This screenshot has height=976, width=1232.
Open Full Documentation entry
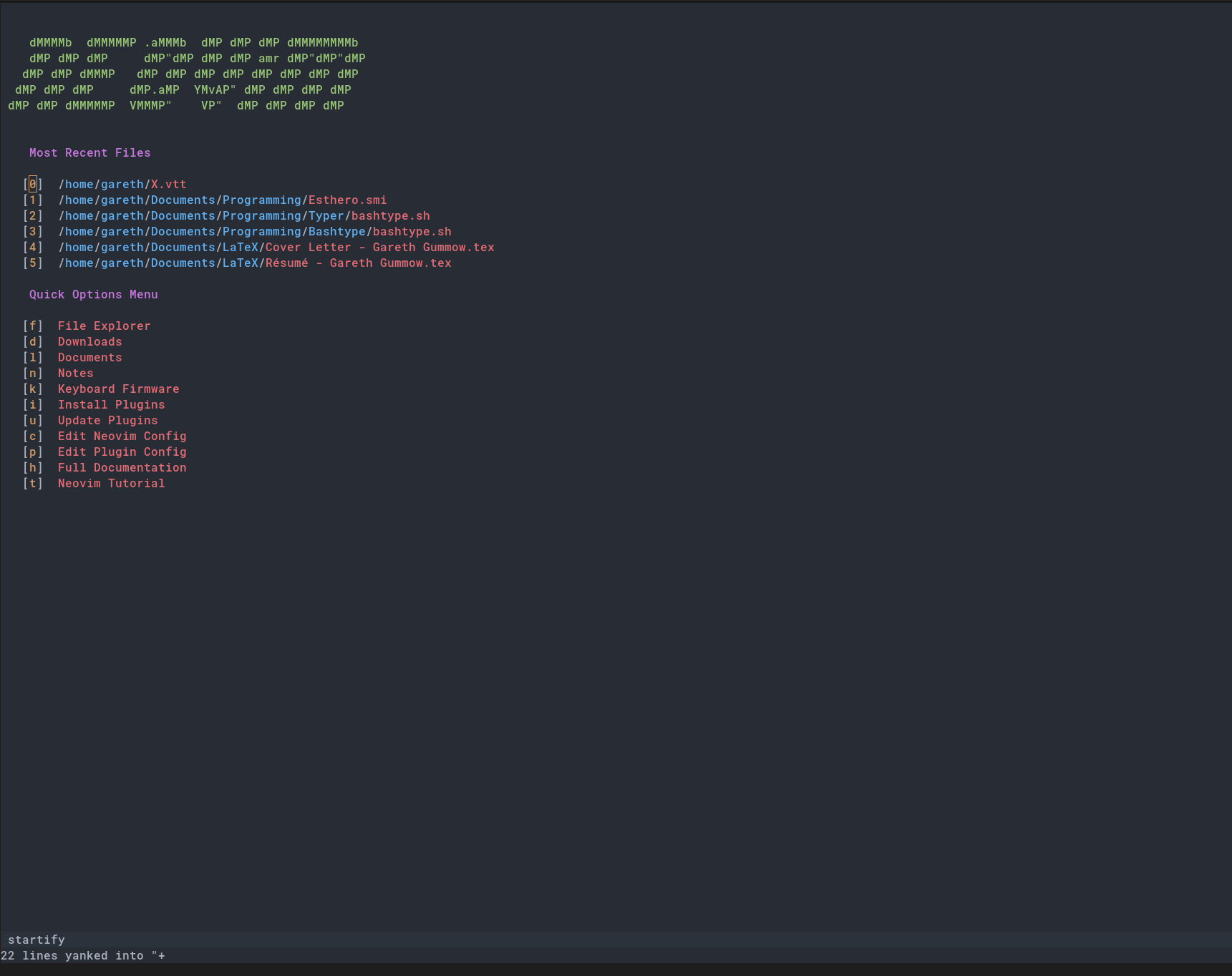[x=122, y=467]
